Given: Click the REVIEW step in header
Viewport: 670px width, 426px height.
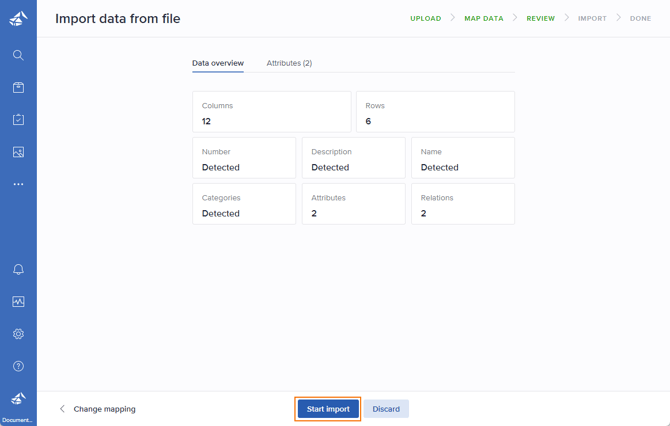Looking at the screenshot, I should [540, 18].
